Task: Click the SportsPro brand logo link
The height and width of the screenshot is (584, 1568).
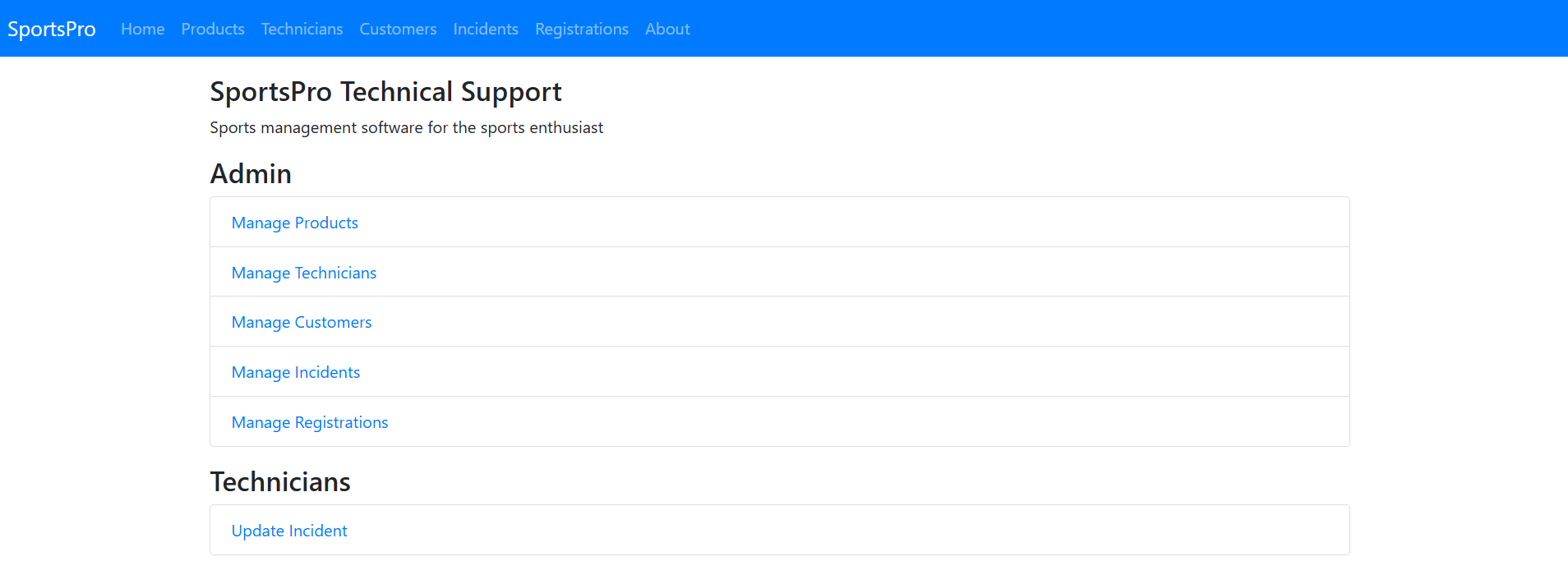Action: click(52, 29)
